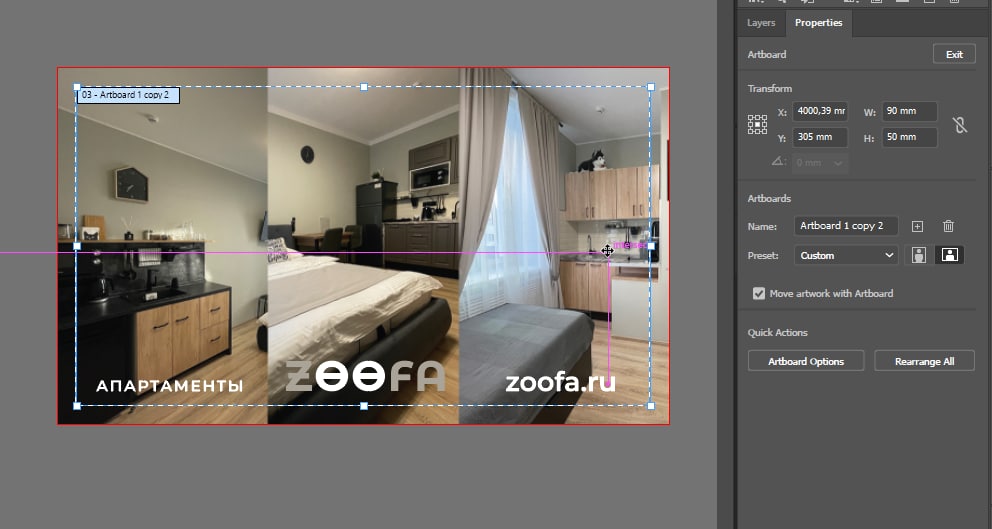Delete artboard using the trash icon
Viewport: 992px width, 529px height.
click(x=948, y=226)
